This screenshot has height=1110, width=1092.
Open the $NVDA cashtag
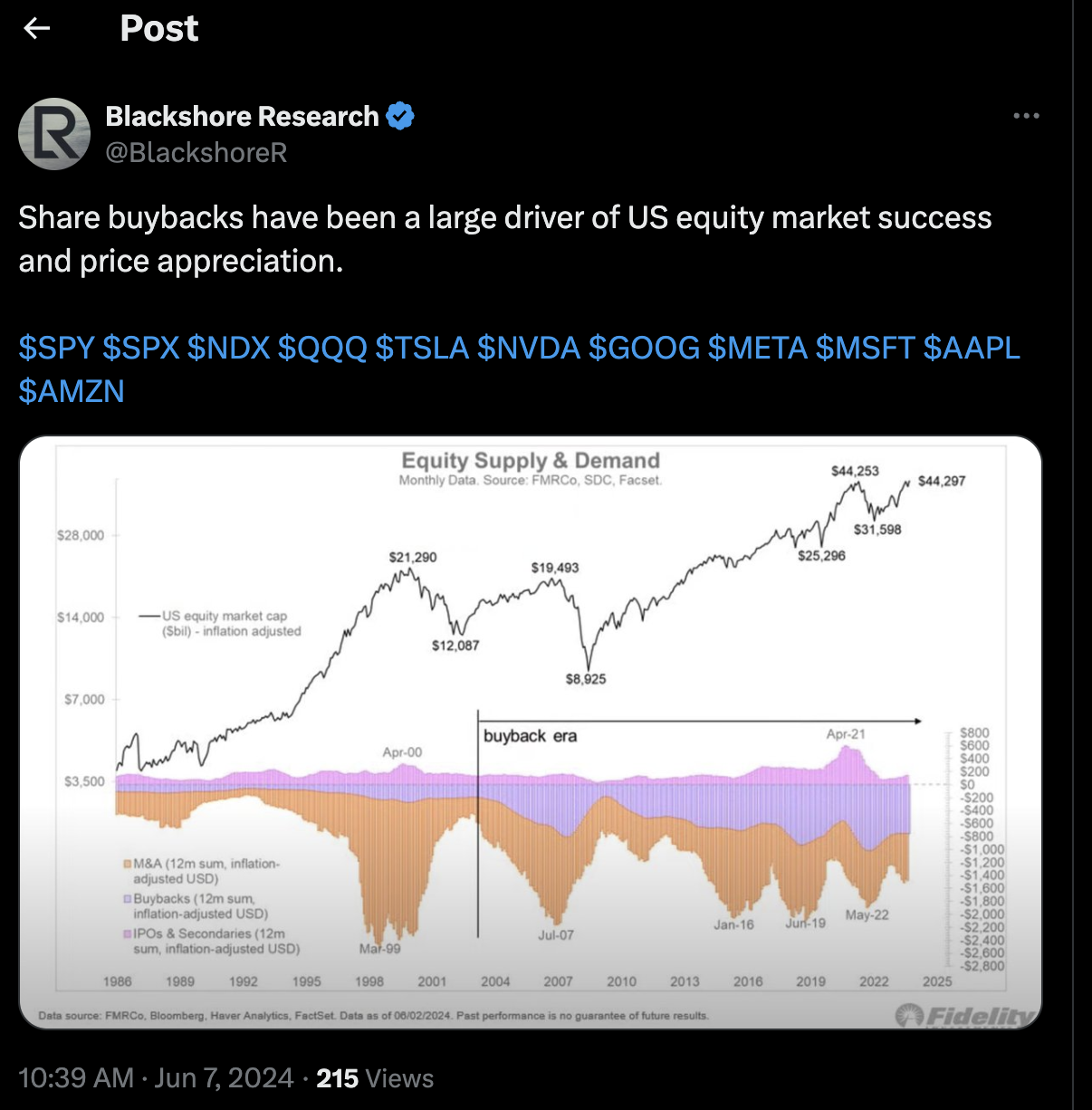point(528,348)
